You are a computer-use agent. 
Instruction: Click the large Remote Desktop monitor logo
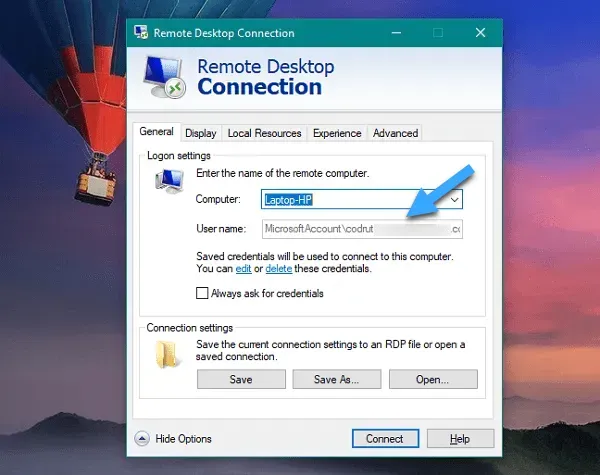tap(165, 77)
